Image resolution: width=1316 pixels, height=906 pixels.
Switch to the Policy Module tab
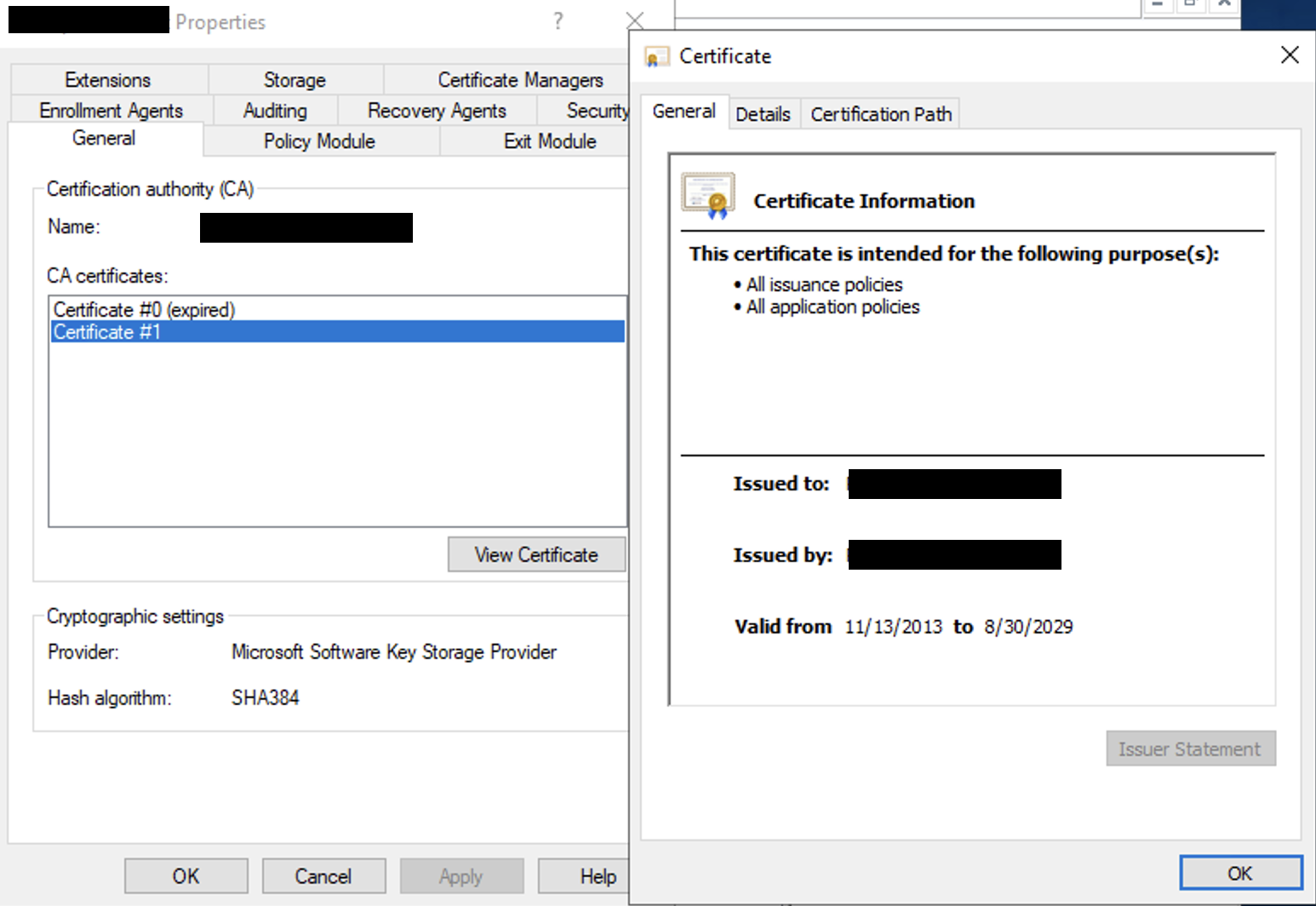(319, 141)
